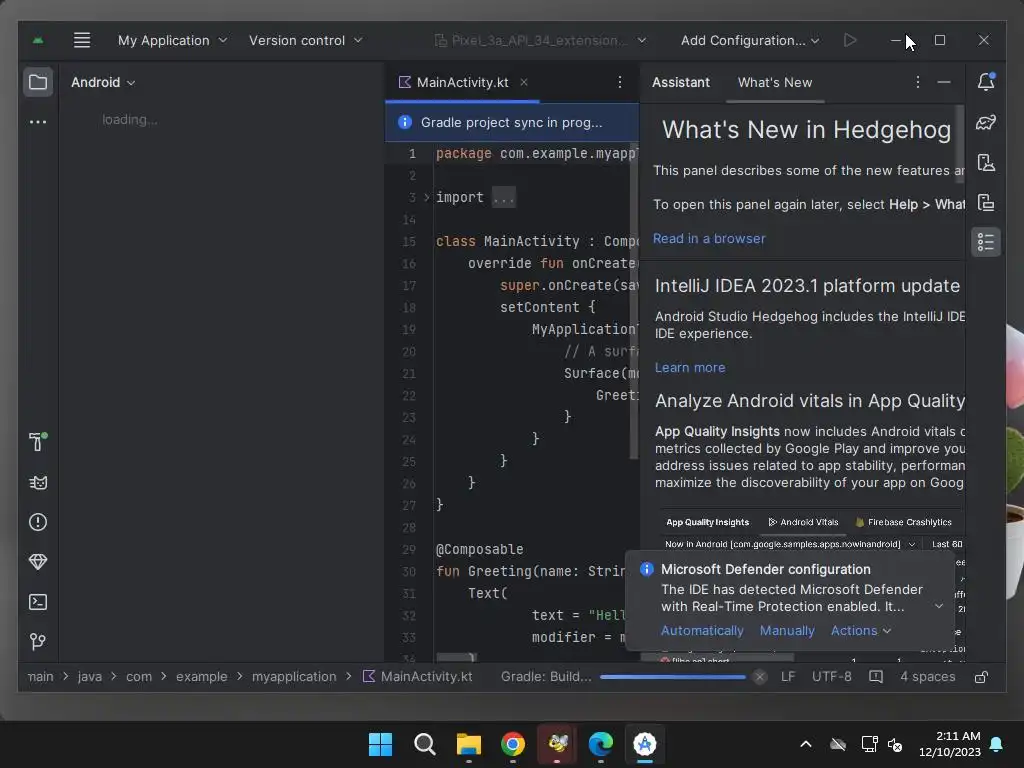Screen dimensions: 1024x768
Task: Change 4 spaces indent setting
Action: coord(927,677)
